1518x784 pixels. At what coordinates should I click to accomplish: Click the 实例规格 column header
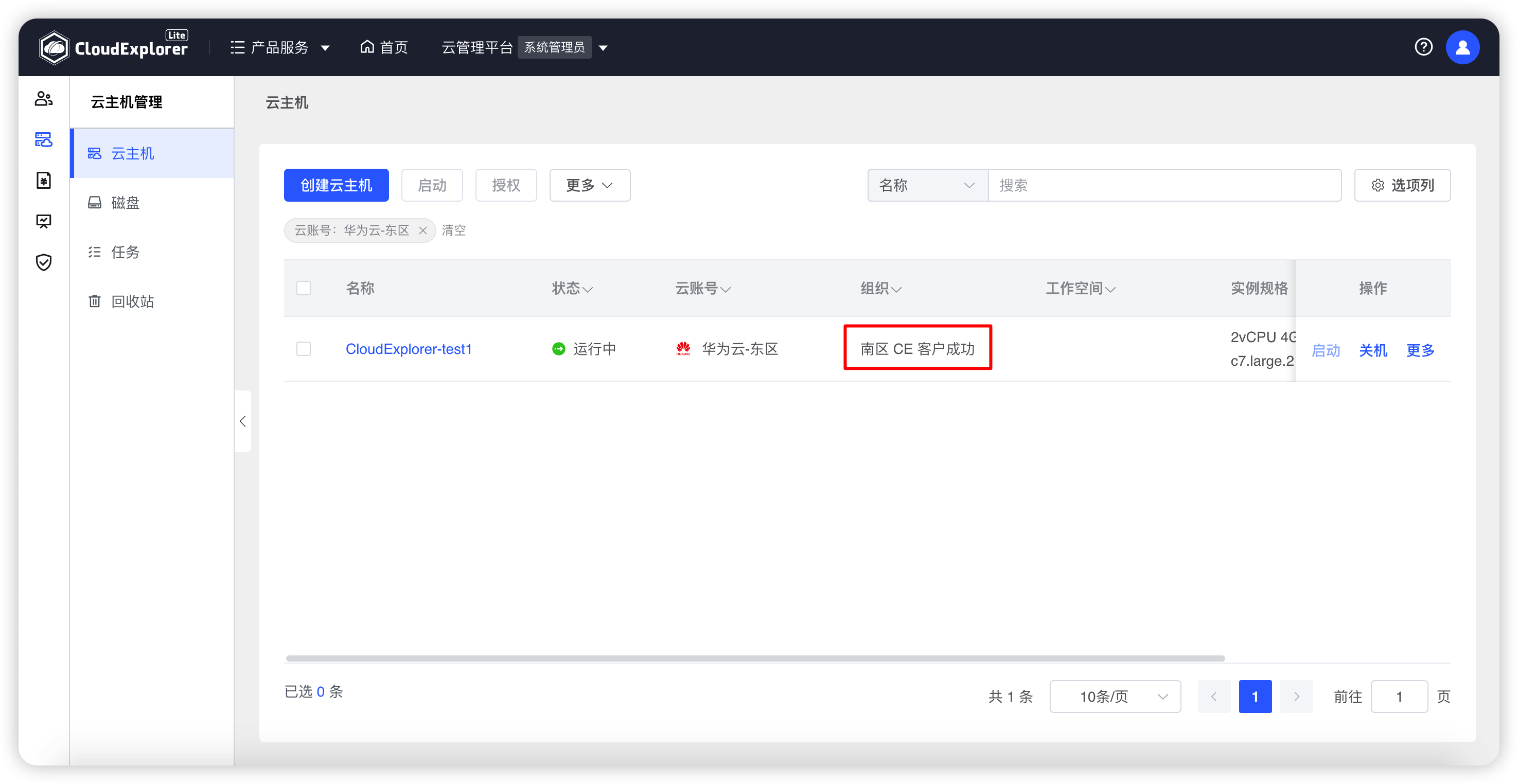1259,288
